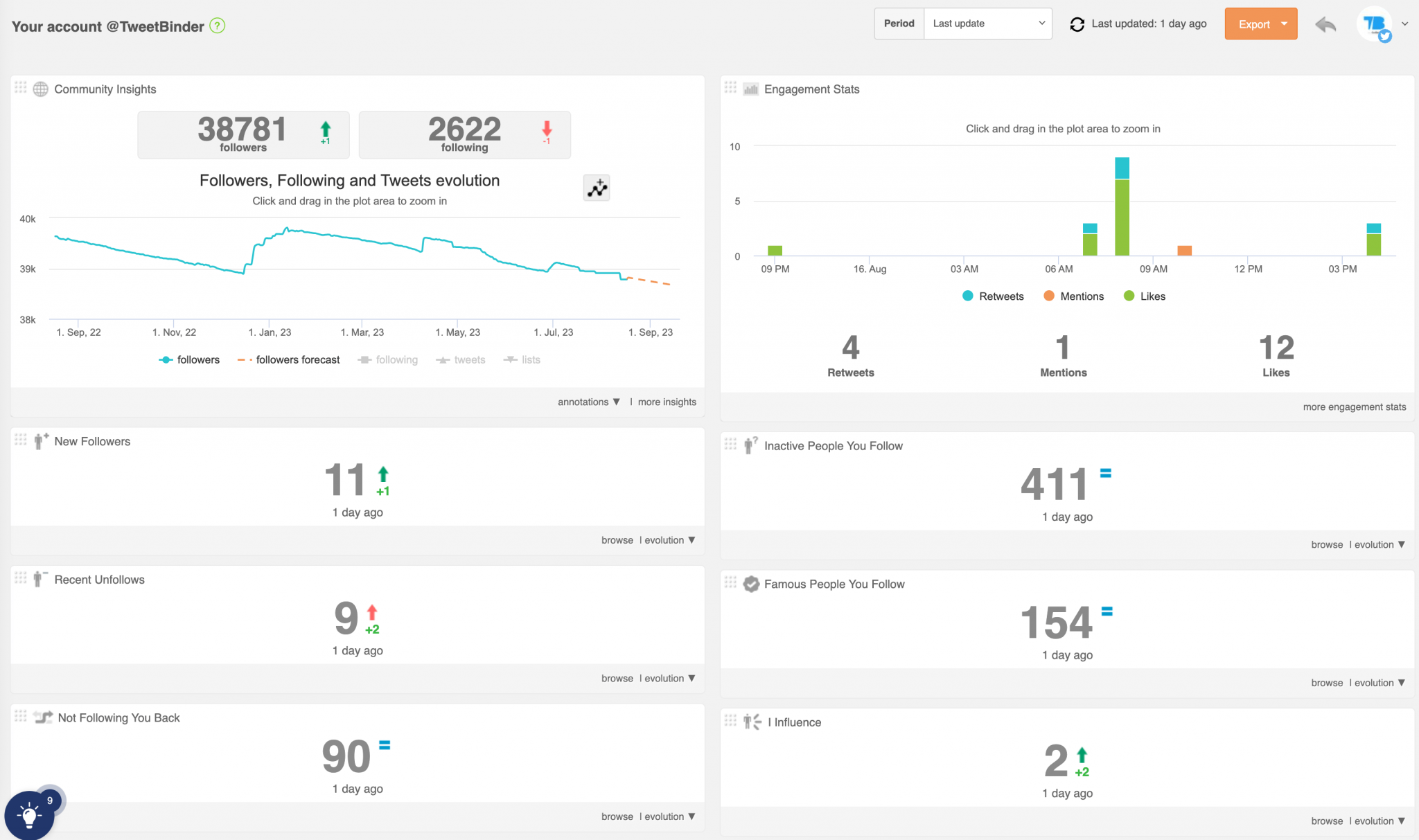
Task: Click the verified badge icon on Famous People You Follow
Action: coord(750,584)
